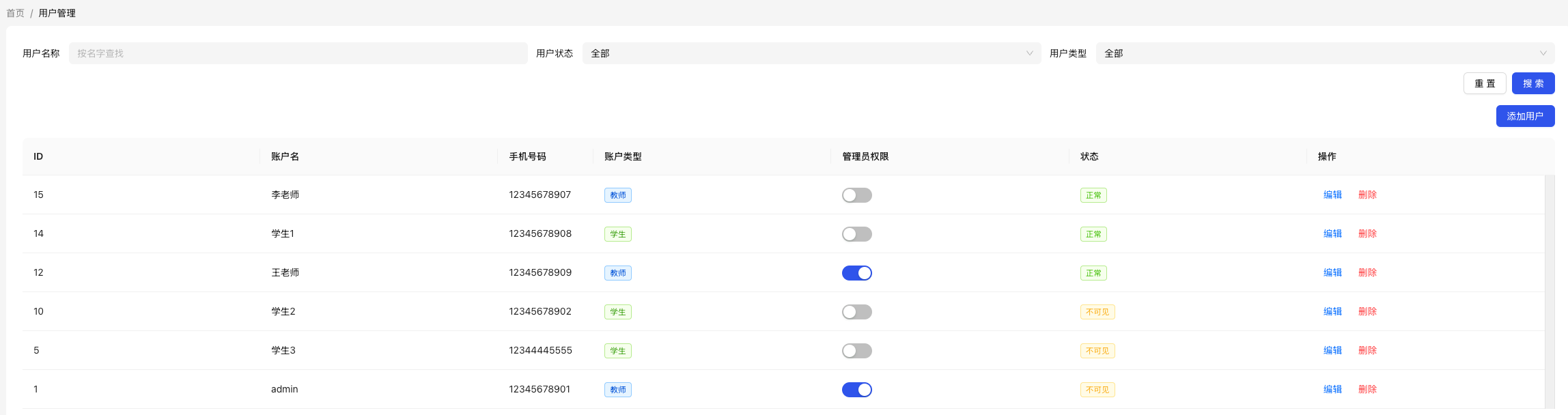Delete user 王老师
Image resolution: width=1568 pixels, height=415 pixels.
1367,272
